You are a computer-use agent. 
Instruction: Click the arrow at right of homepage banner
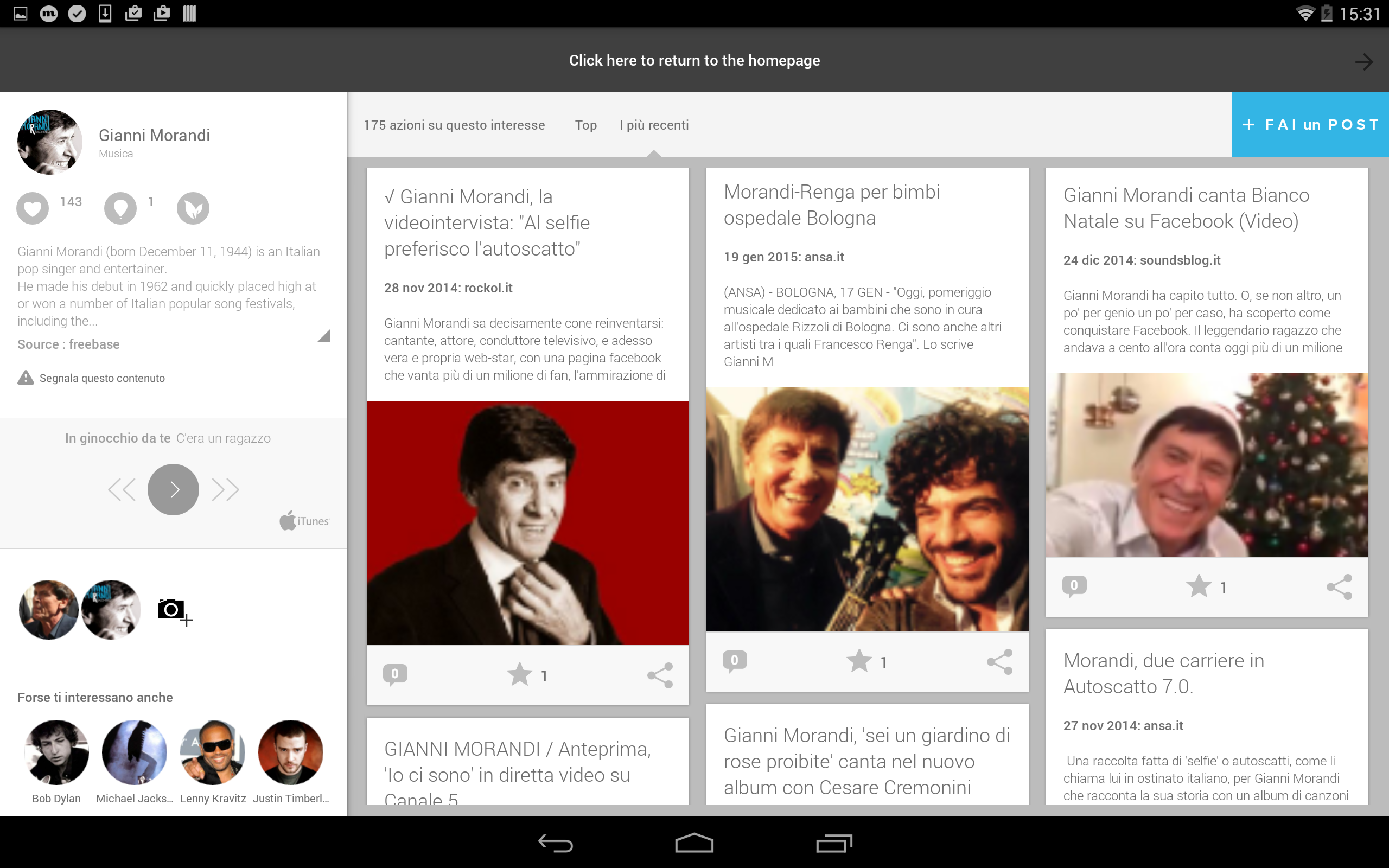pyautogui.click(x=1363, y=61)
